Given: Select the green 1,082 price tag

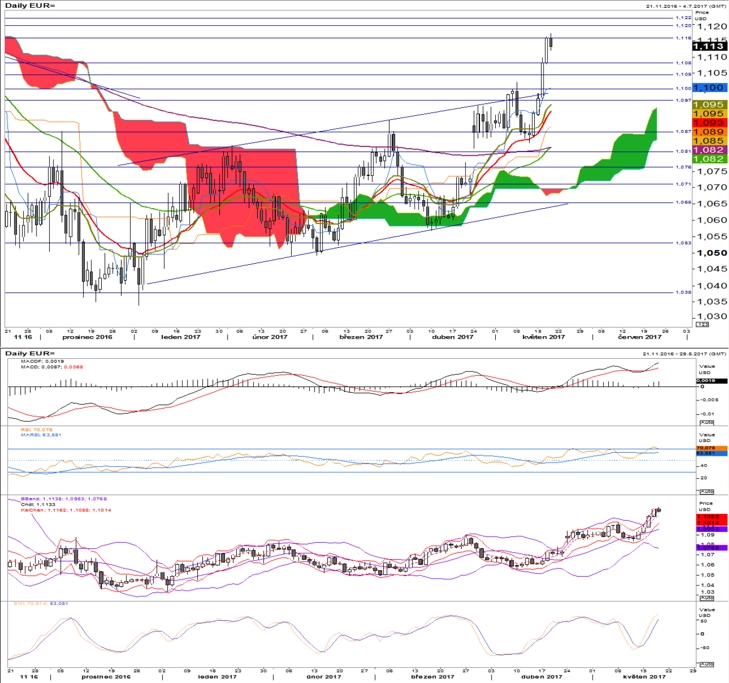Looking at the screenshot, I should (709, 159).
